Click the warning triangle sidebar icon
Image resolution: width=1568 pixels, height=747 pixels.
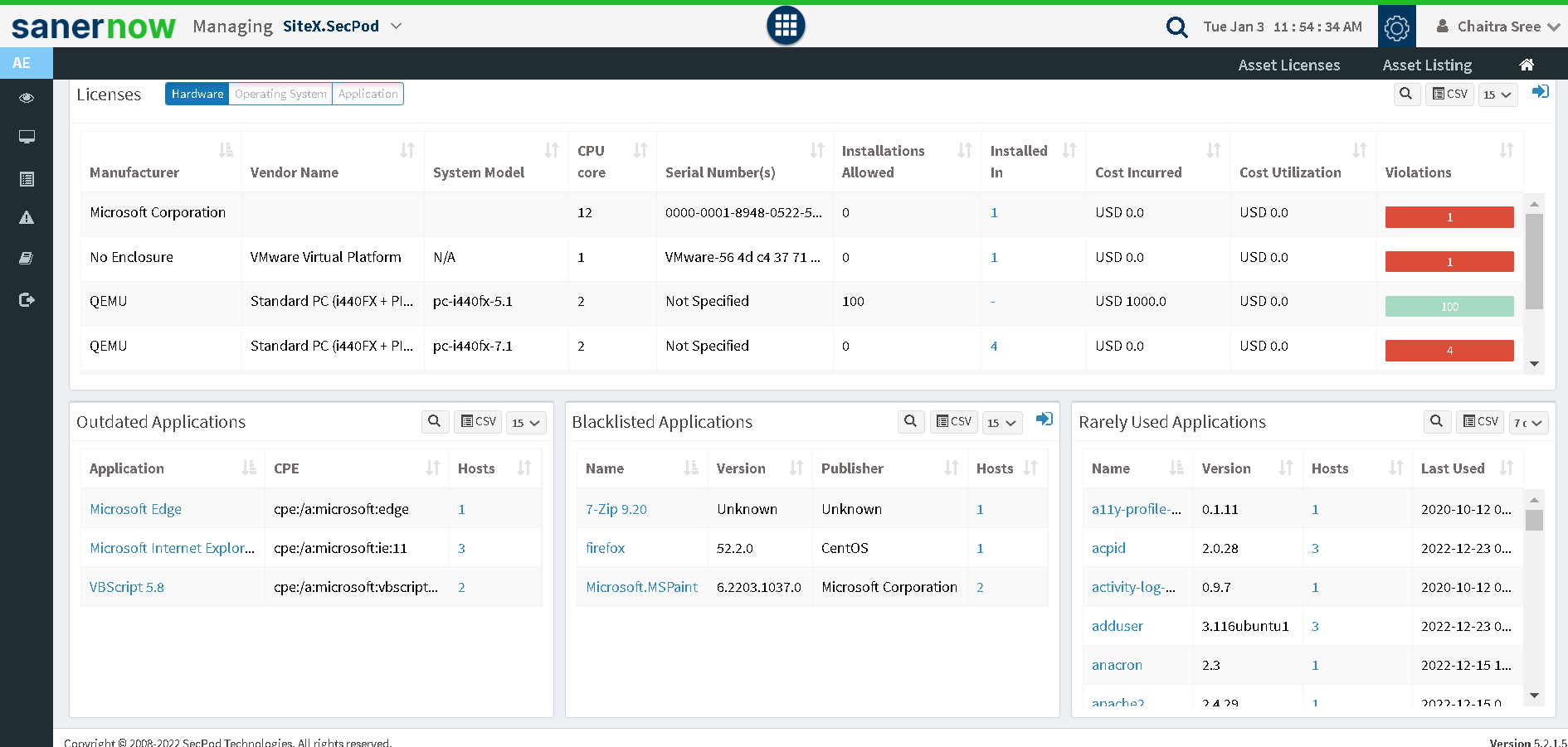click(27, 218)
